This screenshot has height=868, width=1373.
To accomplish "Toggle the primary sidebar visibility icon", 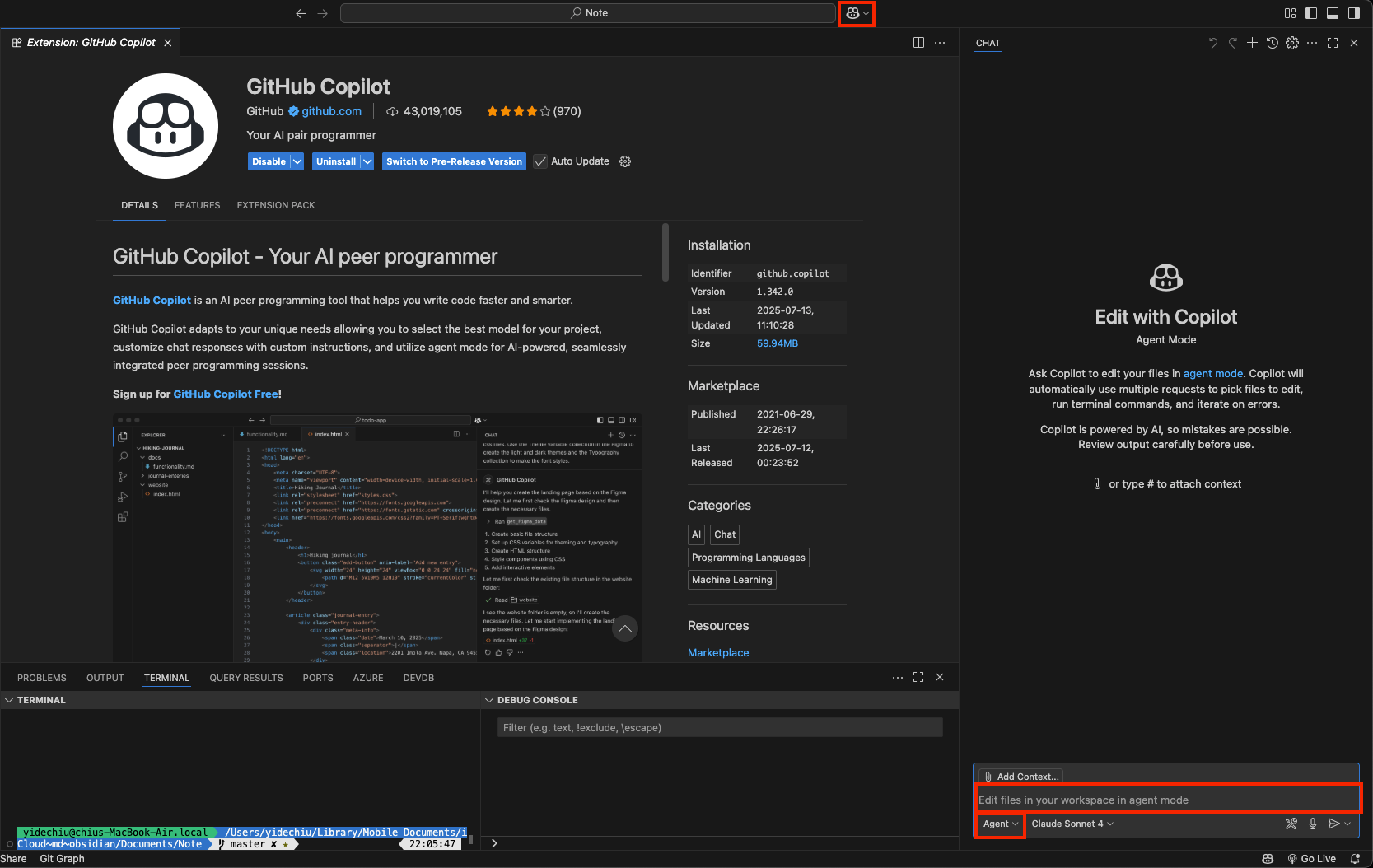I will point(1311,13).
